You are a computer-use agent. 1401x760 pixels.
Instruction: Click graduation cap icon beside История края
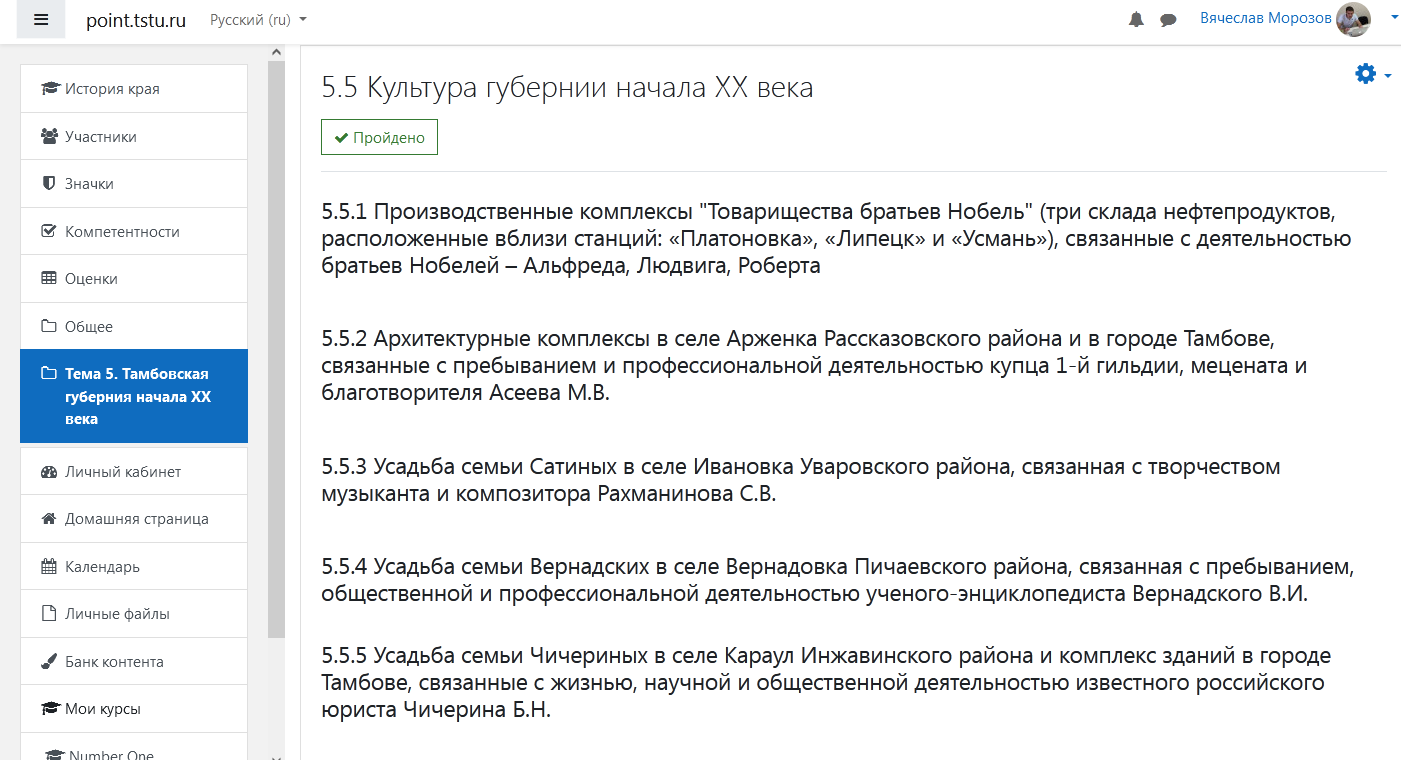(x=49, y=89)
